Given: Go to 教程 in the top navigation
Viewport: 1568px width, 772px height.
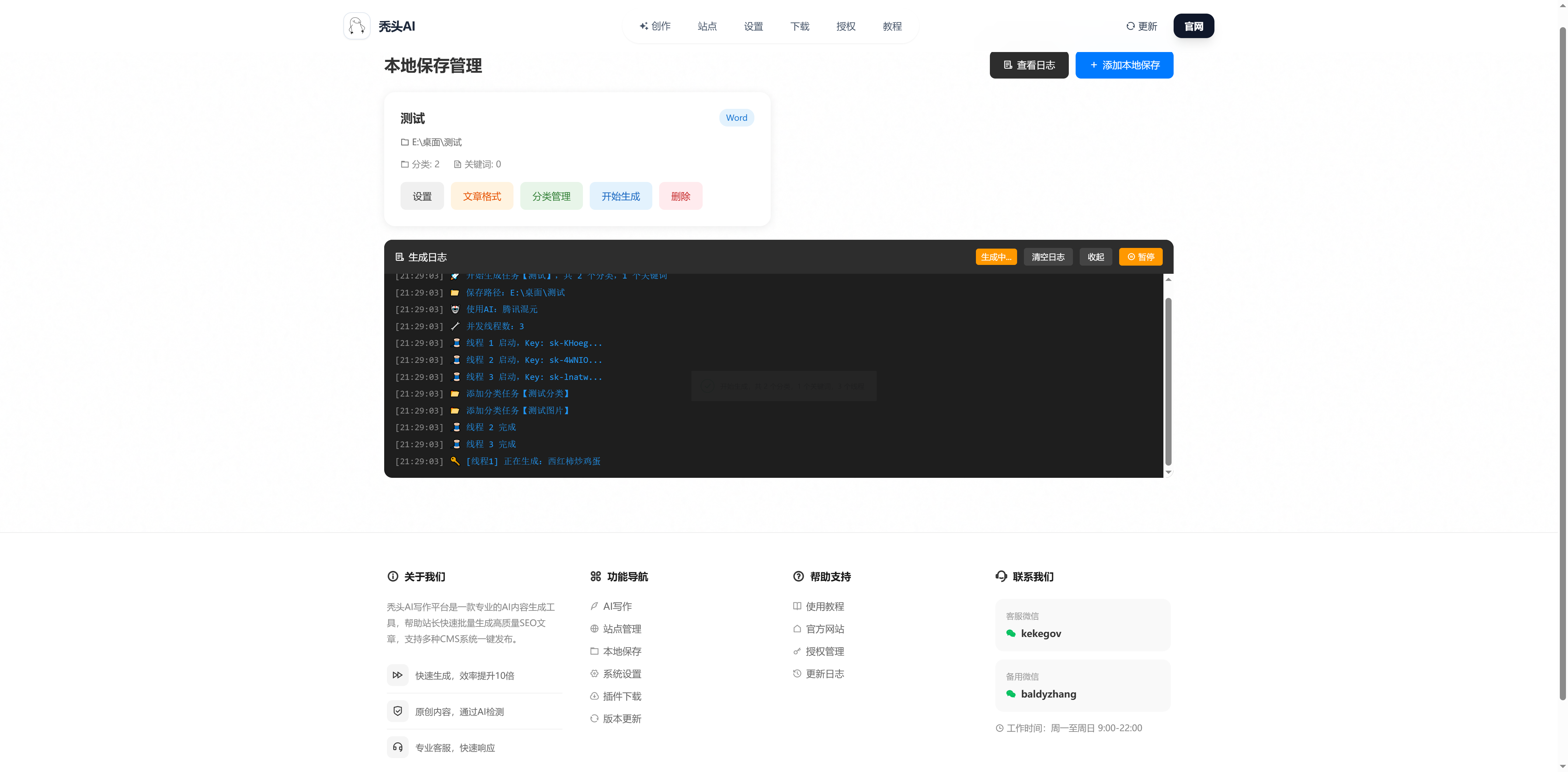Looking at the screenshot, I should pyautogui.click(x=892, y=26).
